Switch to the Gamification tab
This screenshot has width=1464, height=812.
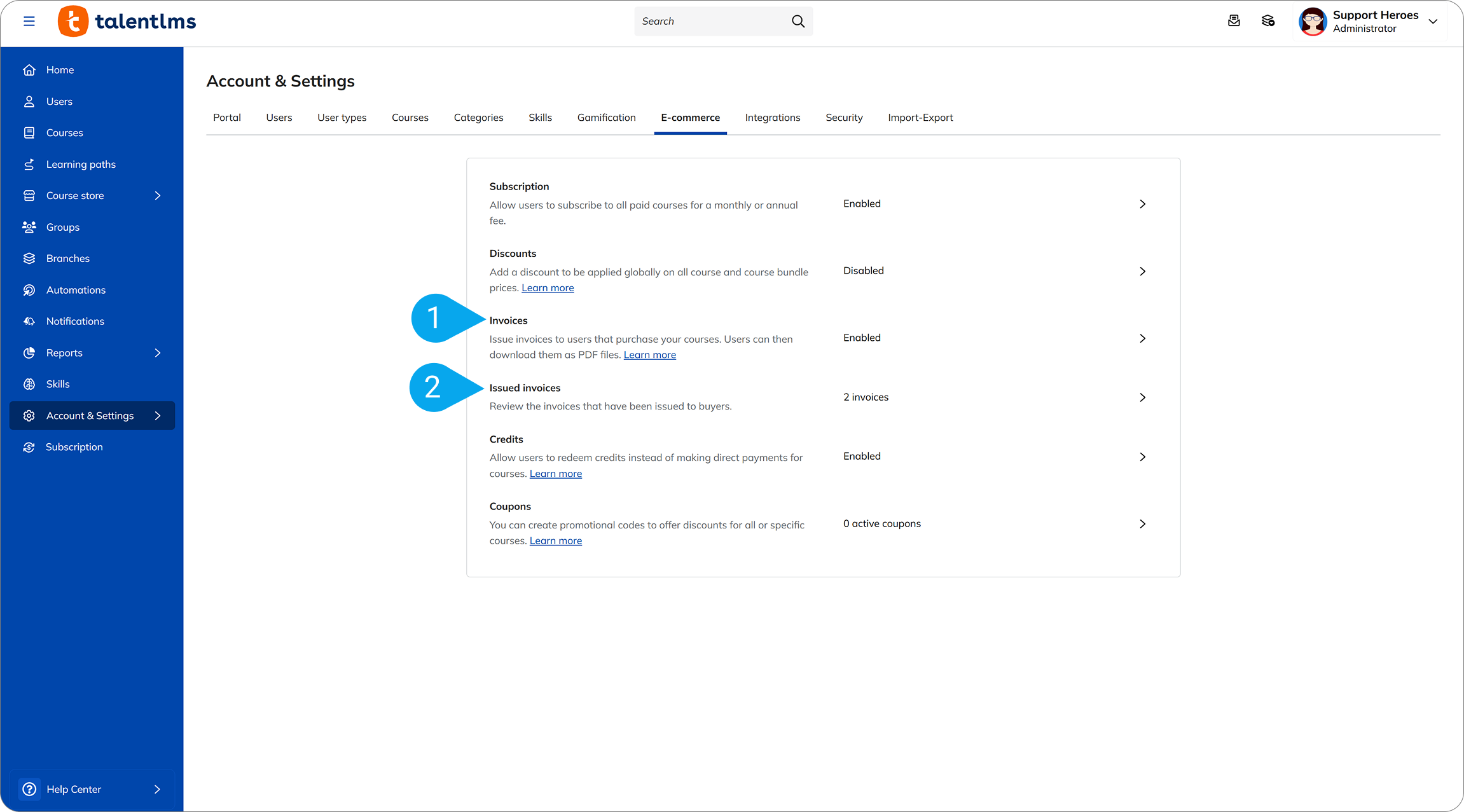tap(606, 118)
